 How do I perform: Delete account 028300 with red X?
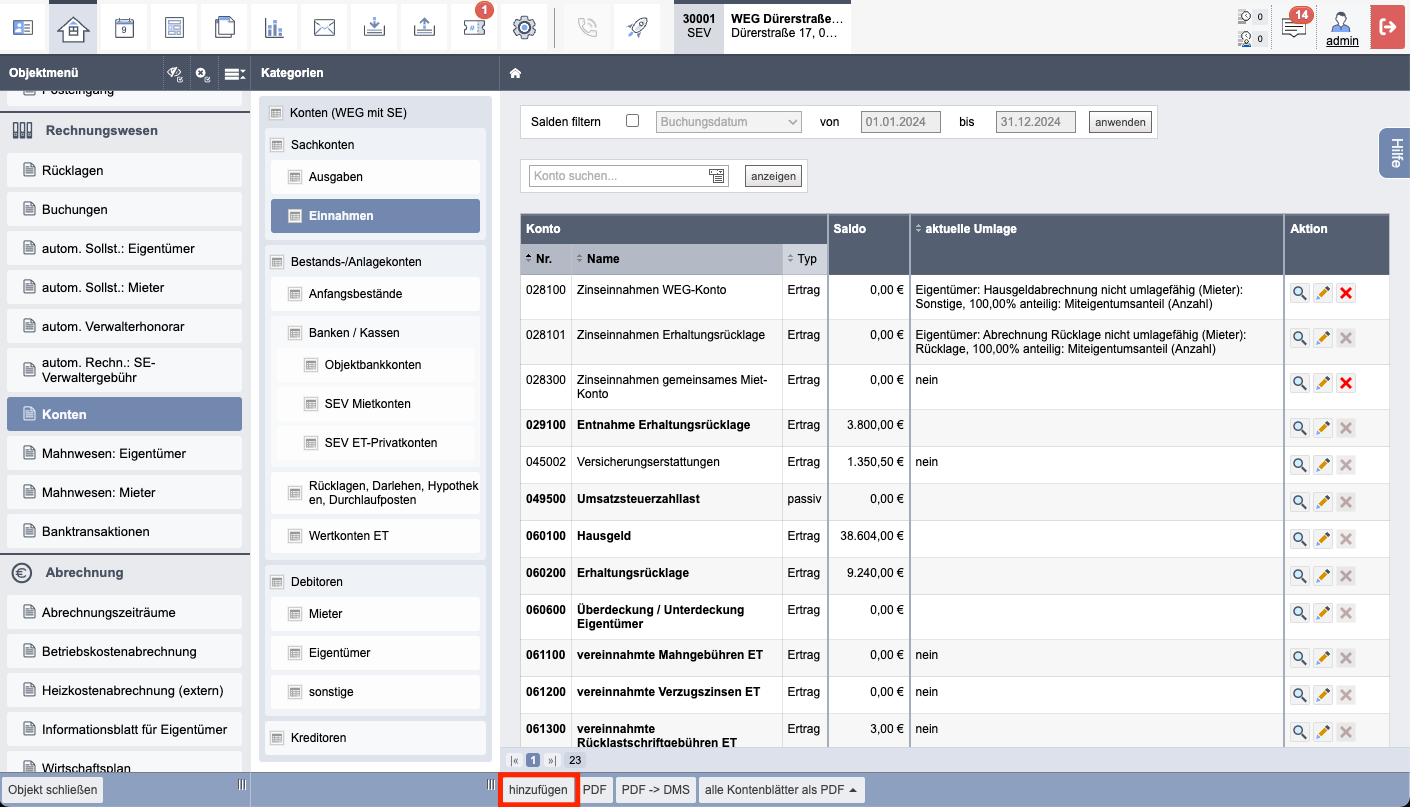(x=1346, y=383)
